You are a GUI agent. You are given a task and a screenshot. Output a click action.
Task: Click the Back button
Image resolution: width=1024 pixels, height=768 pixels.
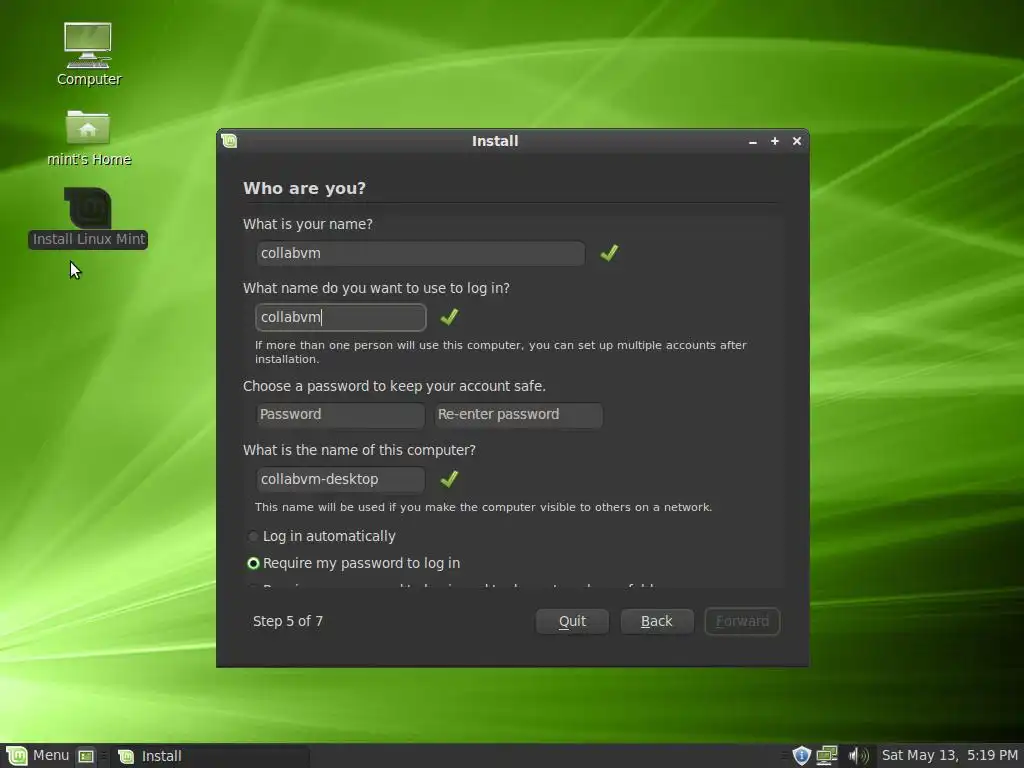click(656, 621)
